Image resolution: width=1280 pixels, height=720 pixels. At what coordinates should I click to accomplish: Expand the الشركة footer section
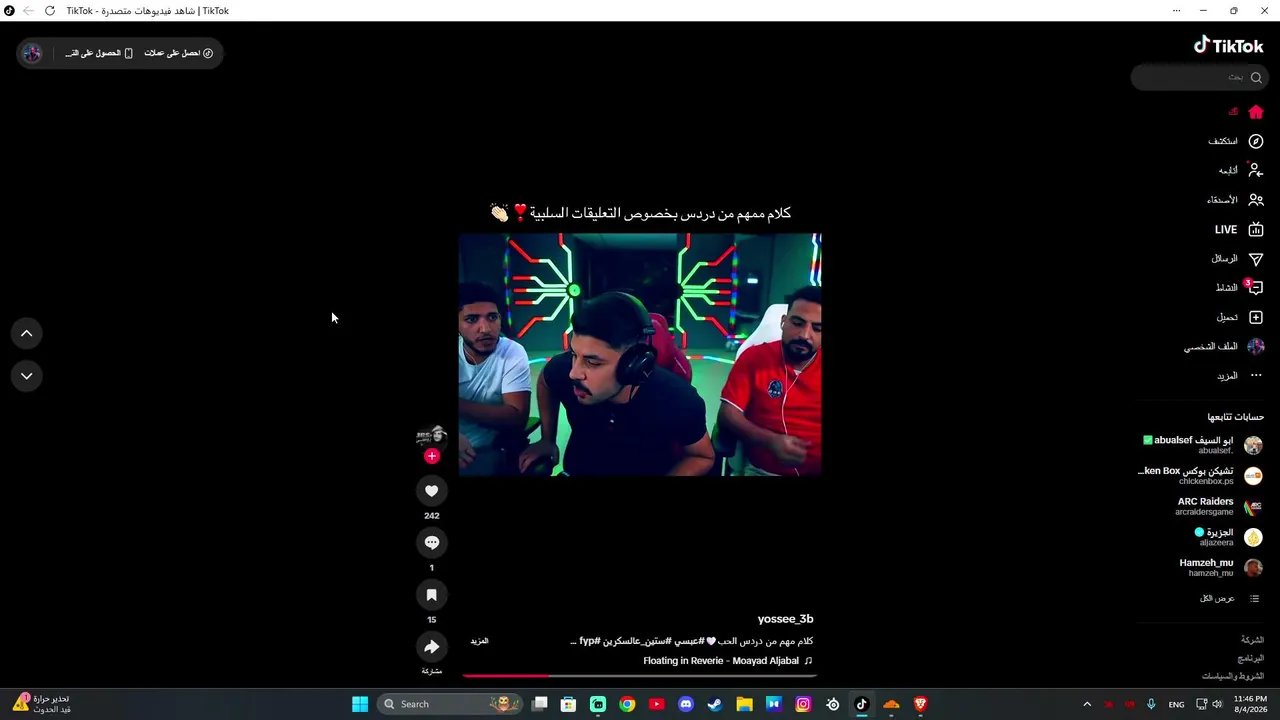1252,640
